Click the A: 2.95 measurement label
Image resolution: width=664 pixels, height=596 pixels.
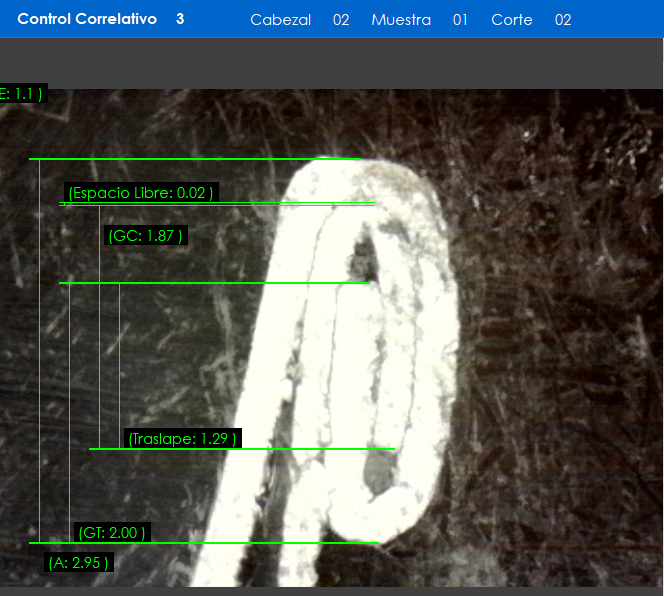(79, 562)
